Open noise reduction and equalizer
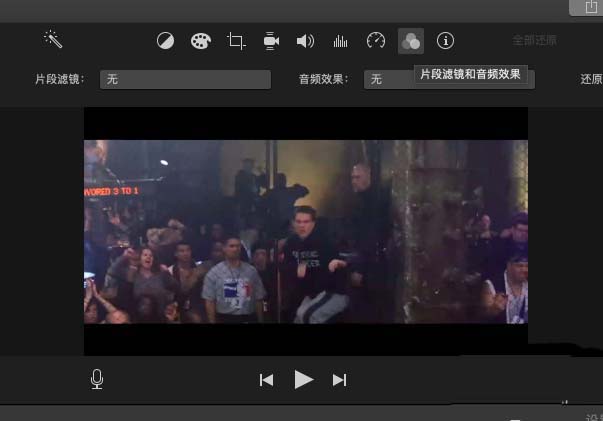Screen dimensions: 603x421 [x=340, y=41]
